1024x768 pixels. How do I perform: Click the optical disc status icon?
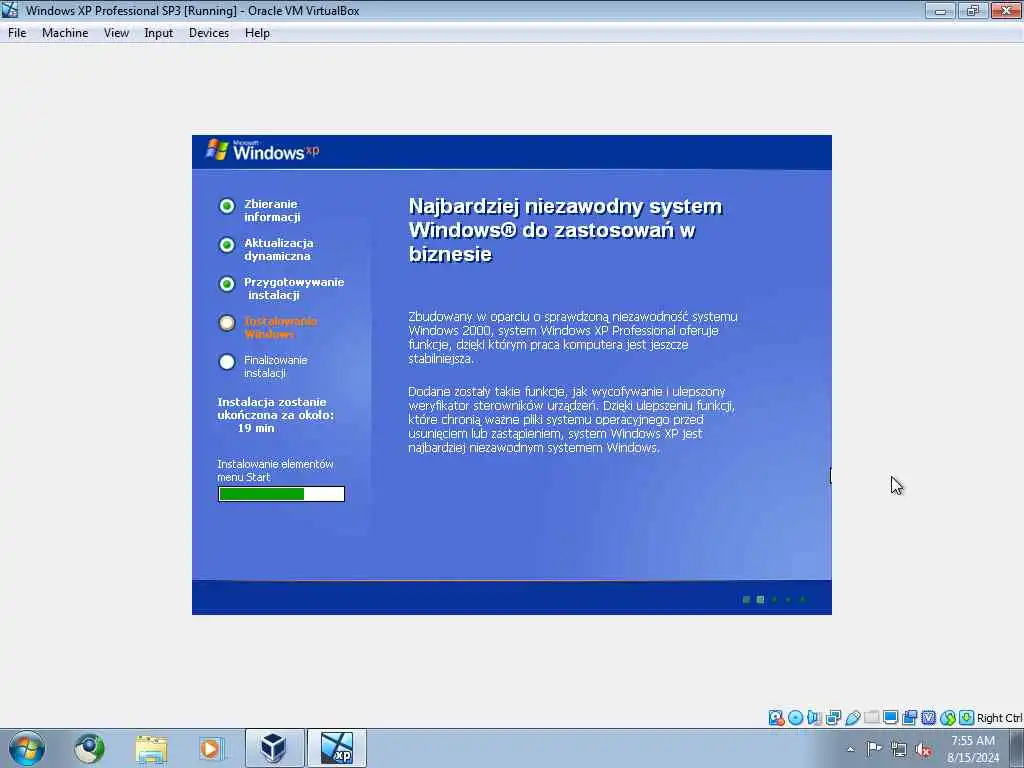(x=795, y=718)
